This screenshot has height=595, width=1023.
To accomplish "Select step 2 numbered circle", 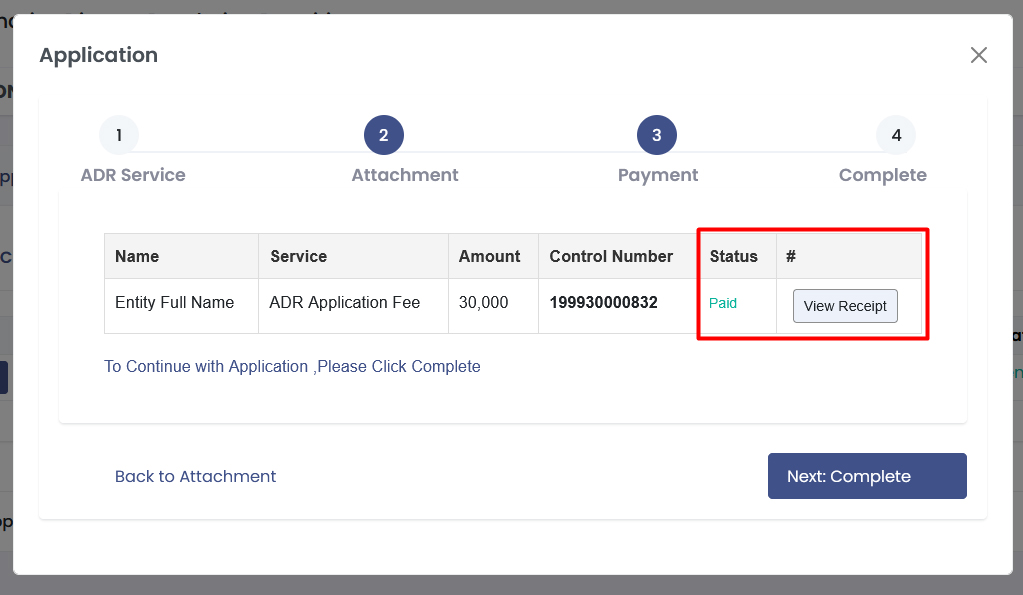I will (384, 135).
